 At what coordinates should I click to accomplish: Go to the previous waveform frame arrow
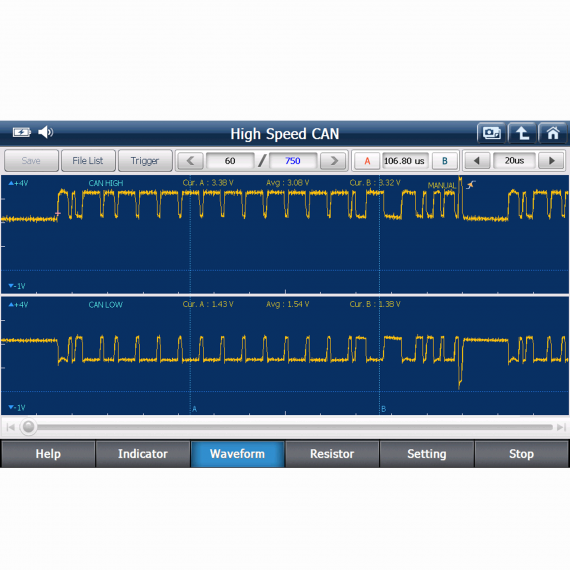[190, 161]
